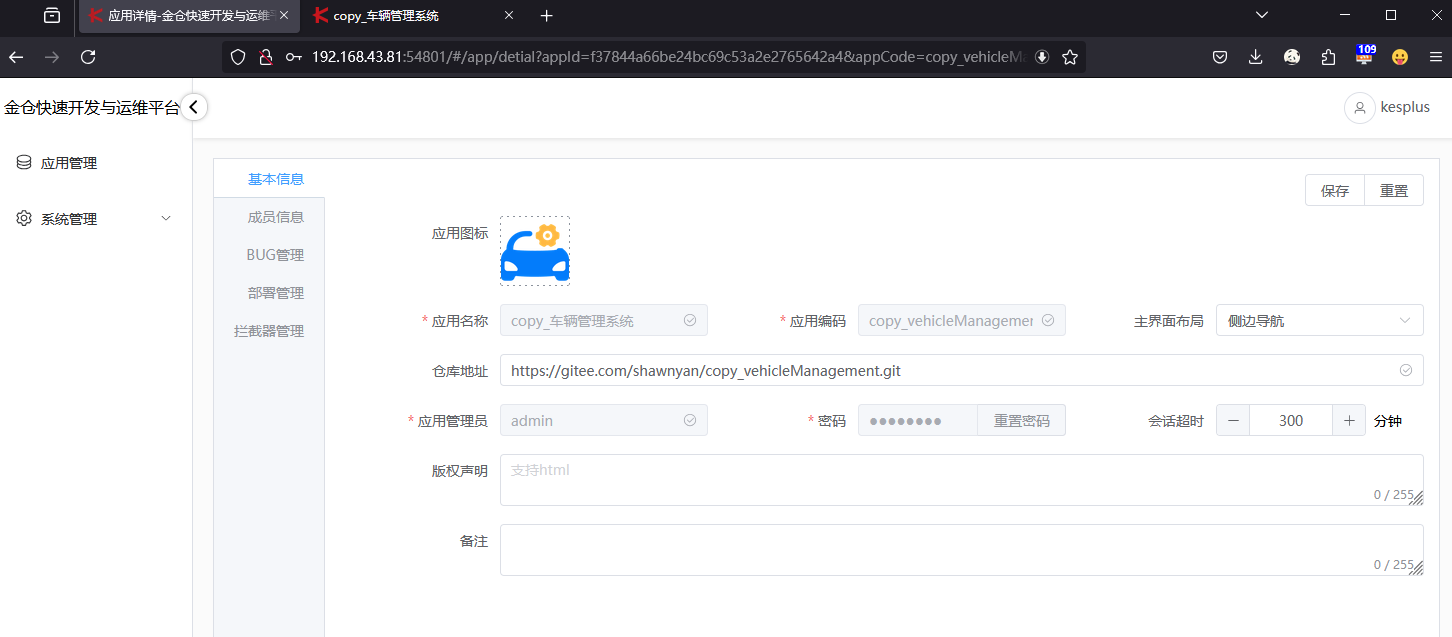Viewport: 1452px width, 637px height.
Task: Close the copy_车辆管理系统 browser tab
Action: 508,16
